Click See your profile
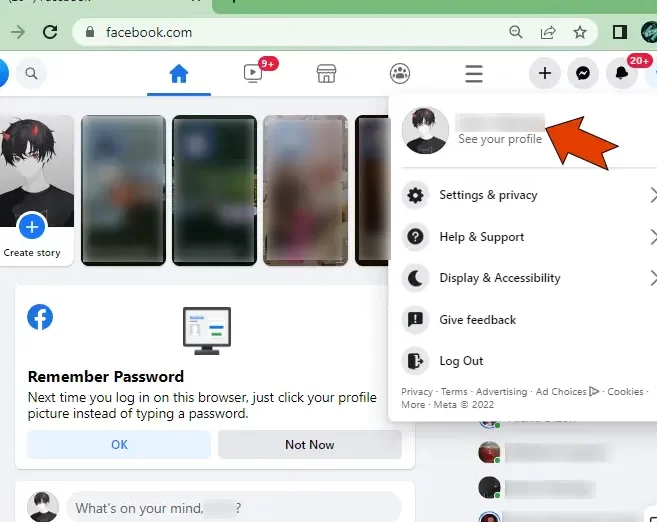This screenshot has height=522, width=657. pyautogui.click(x=500, y=139)
